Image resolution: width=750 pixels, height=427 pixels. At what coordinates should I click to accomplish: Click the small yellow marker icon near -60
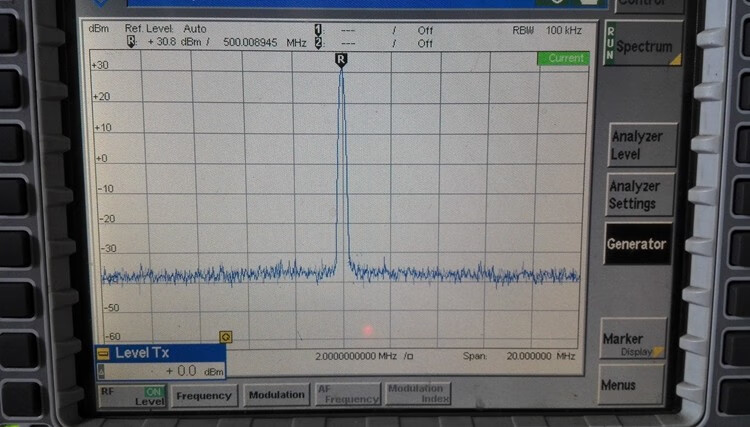click(x=225, y=337)
